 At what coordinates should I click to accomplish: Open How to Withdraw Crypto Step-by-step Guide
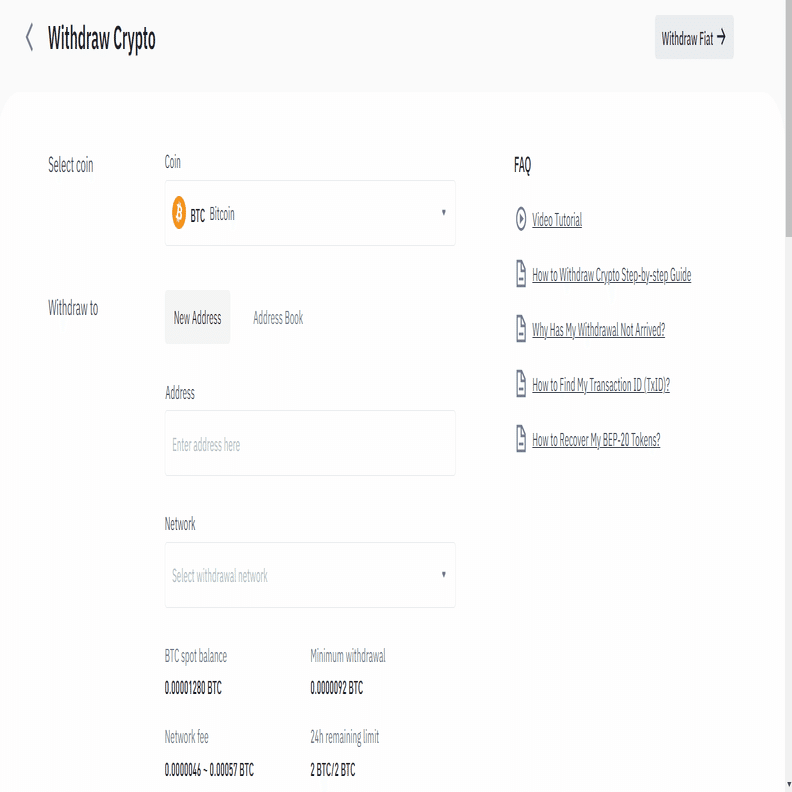(611, 275)
